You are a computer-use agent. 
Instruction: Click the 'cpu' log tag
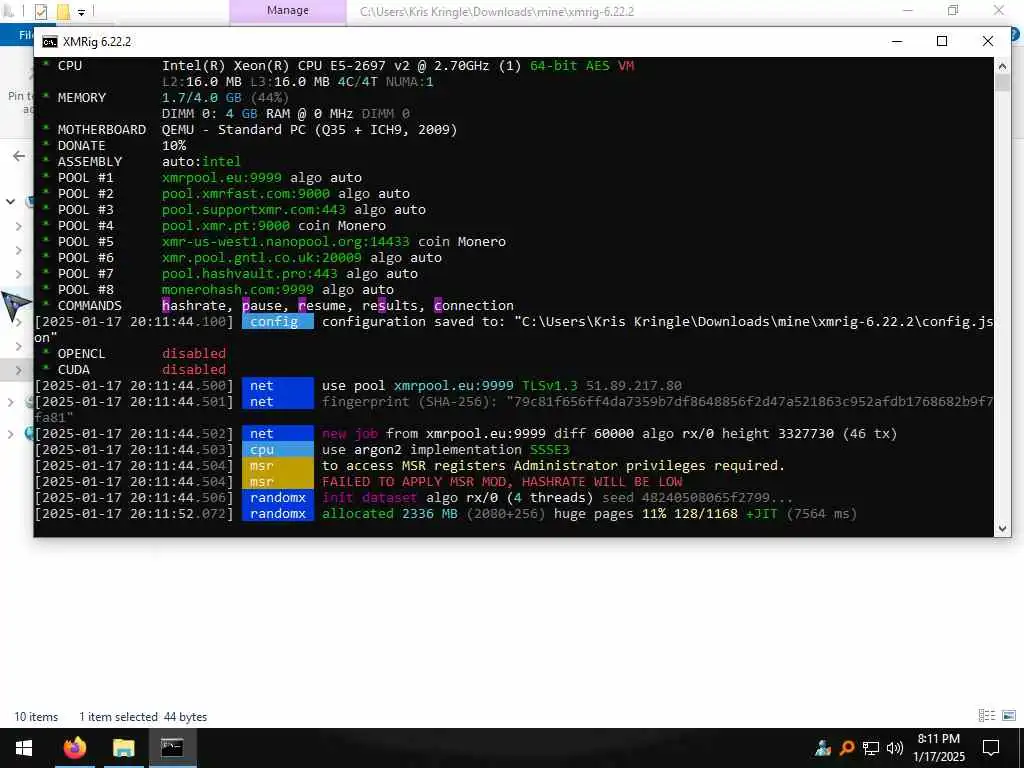click(x=278, y=450)
